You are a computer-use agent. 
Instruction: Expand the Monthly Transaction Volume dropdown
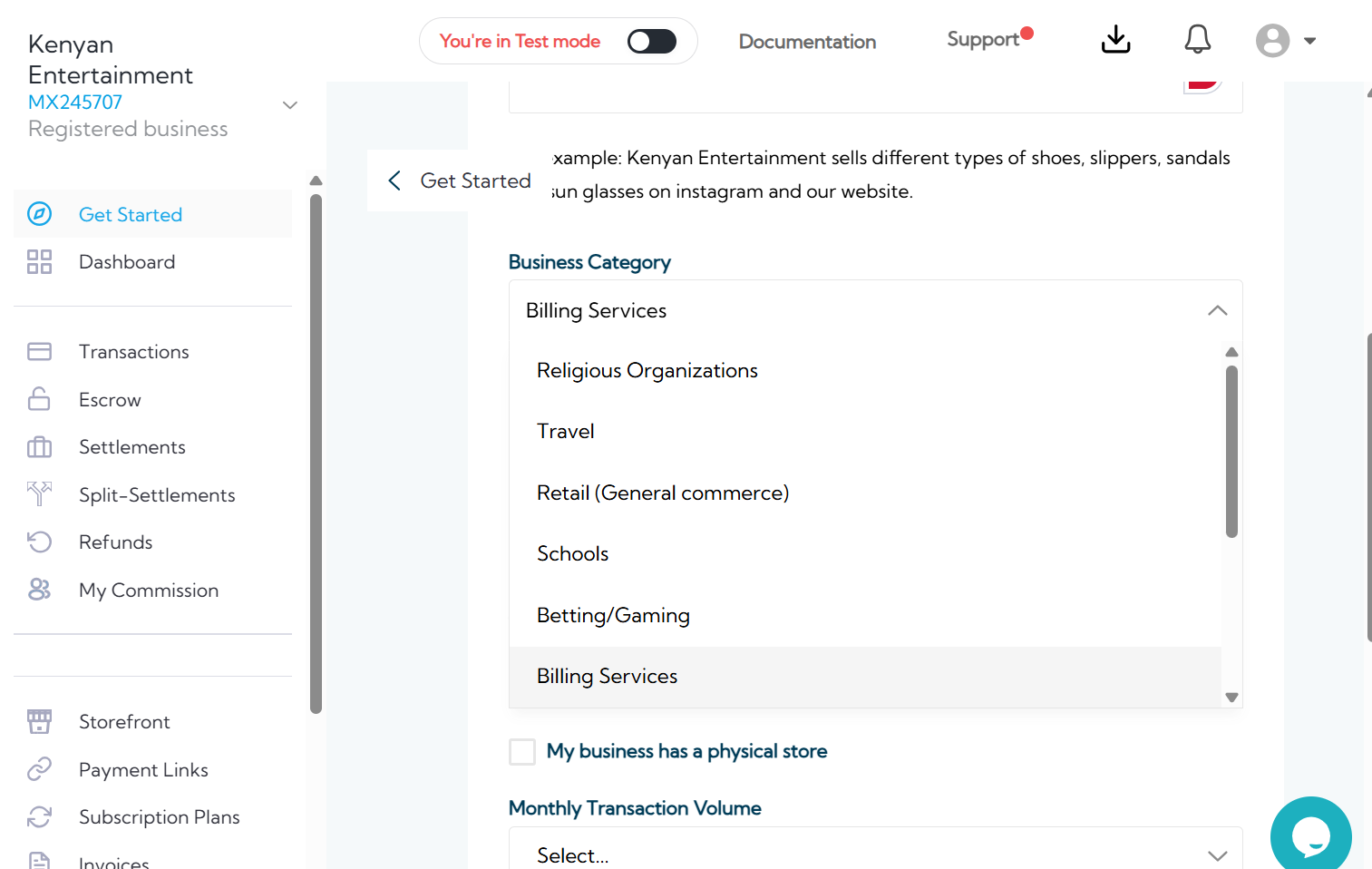click(1217, 855)
